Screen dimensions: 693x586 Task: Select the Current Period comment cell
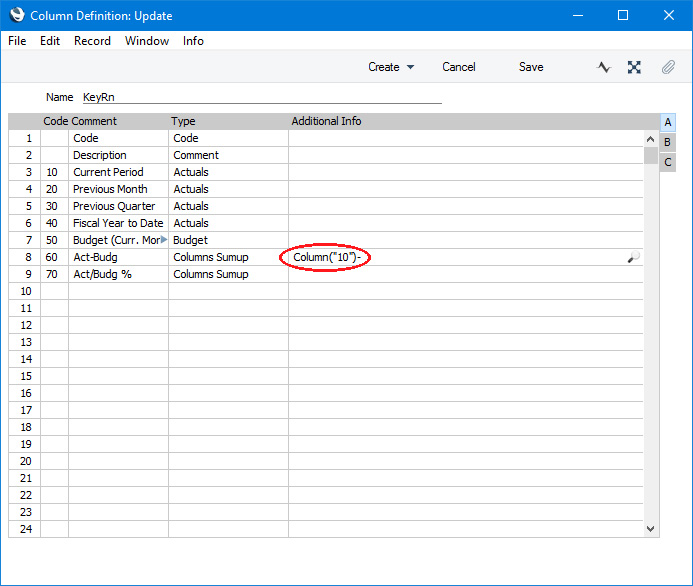click(118, 172)
